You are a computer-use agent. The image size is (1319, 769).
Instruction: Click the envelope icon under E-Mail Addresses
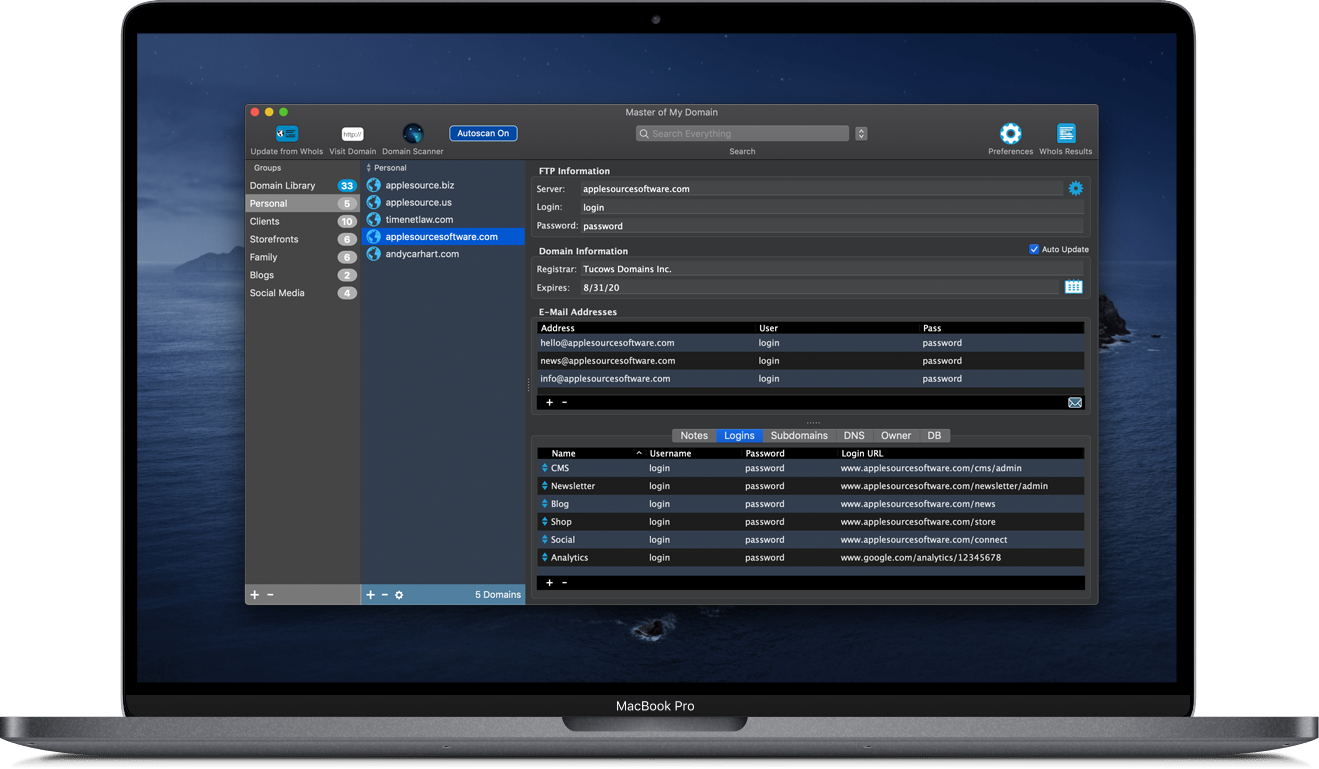point(1074,402)
